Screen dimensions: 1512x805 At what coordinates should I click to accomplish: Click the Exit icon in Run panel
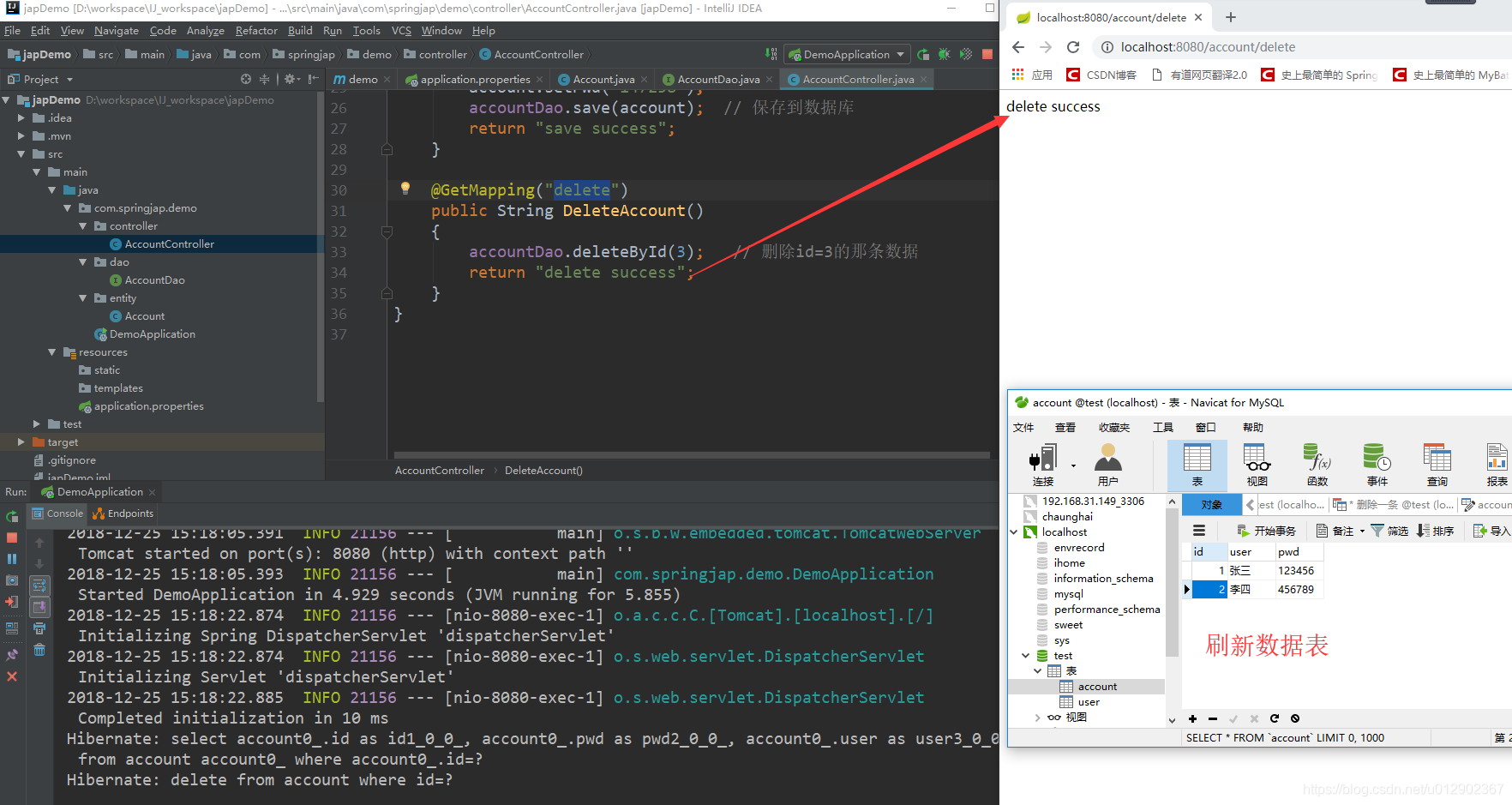click(x=12, y=602)
